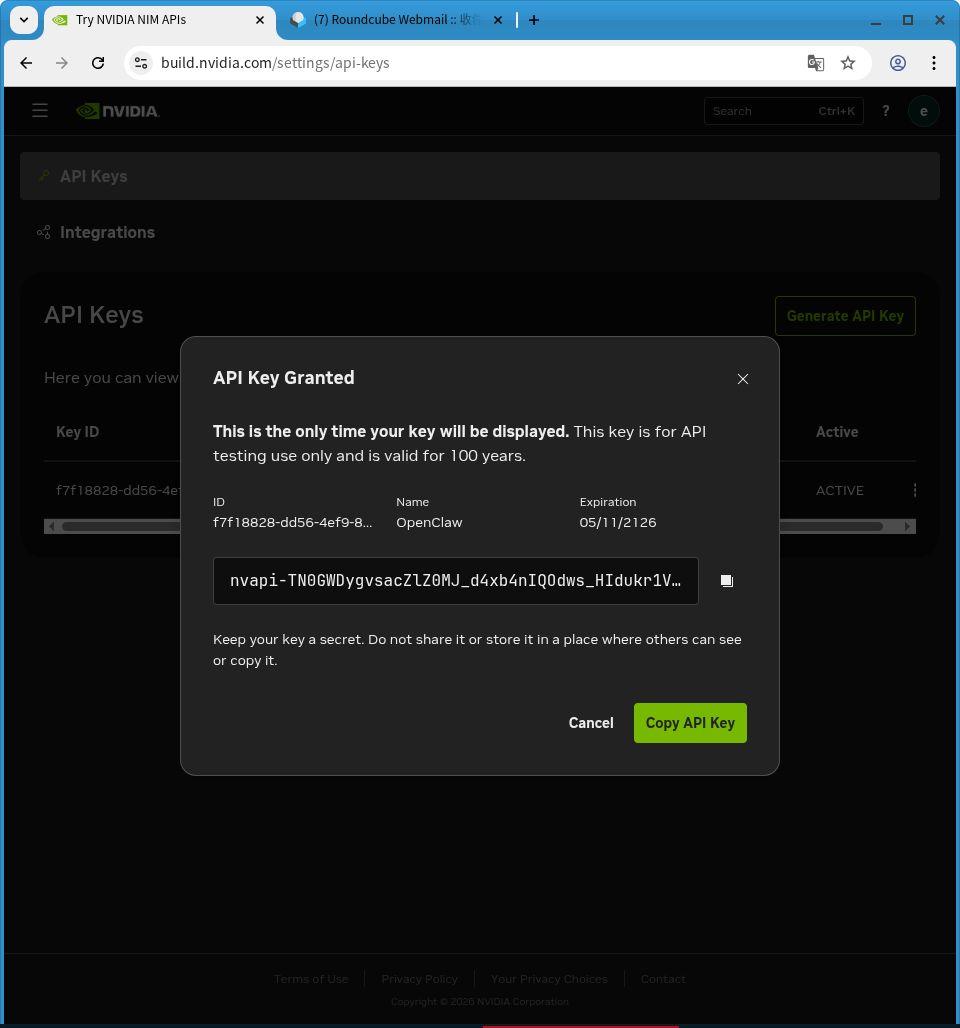The height and width of the screenshot is (1028, 960).
Task: Open the NVIDIA hamburger menu
Action: pyautogui.click(x=40, y=110)
